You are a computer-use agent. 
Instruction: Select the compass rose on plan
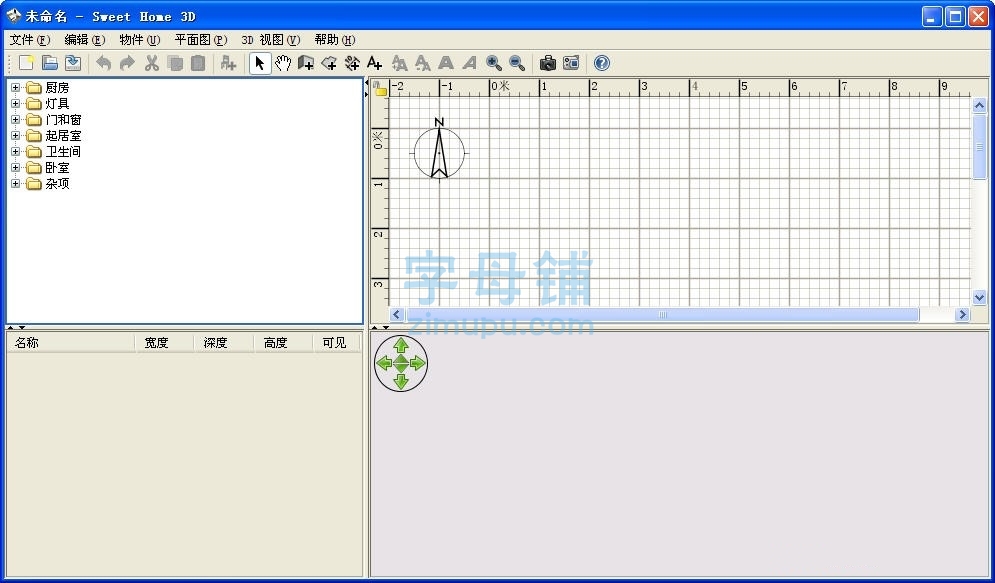pos(439,149)
